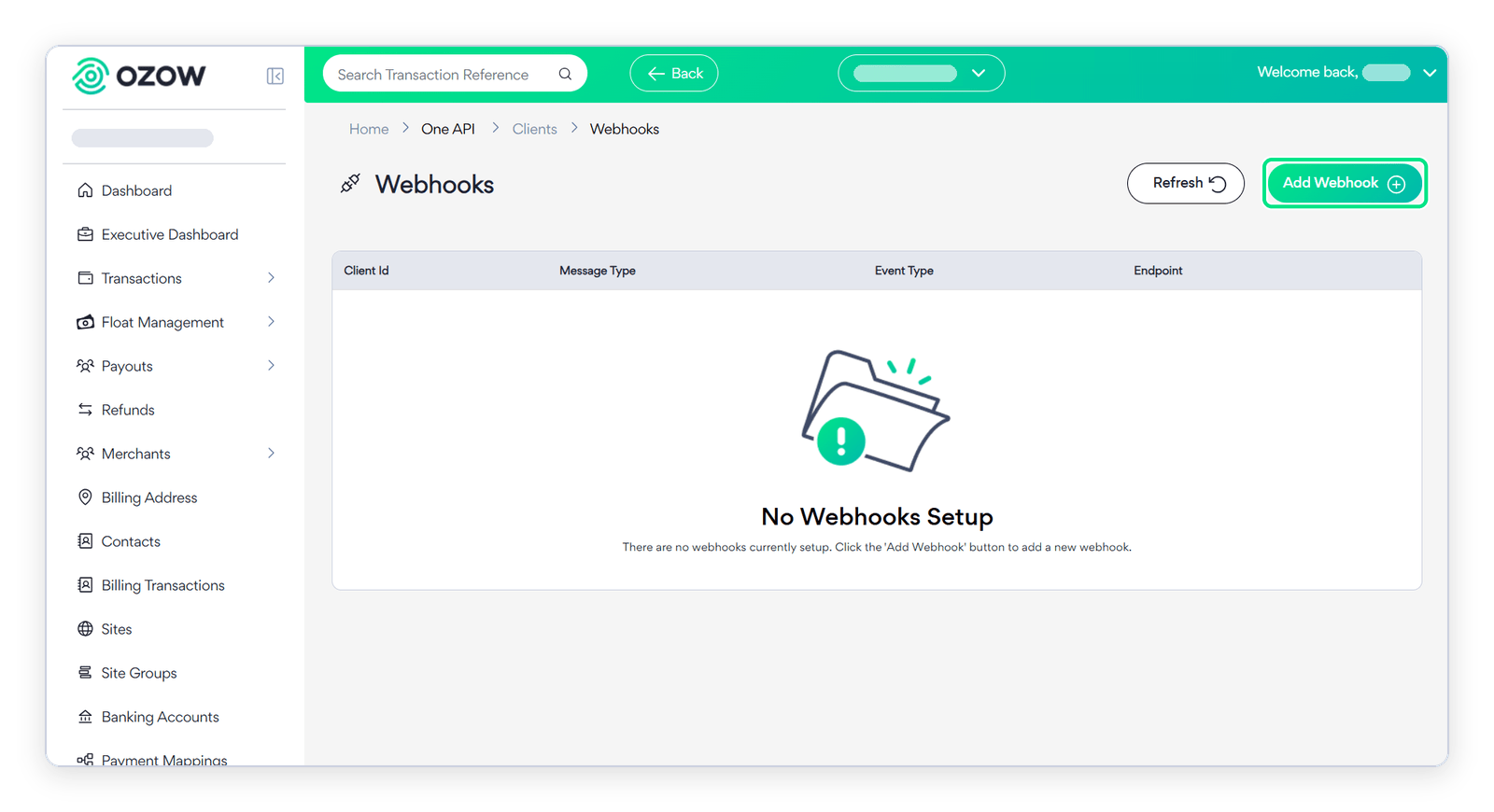Follow the Home breadcrumb link
Image resolution: width=1494 pixels, height=812 pixels.
click(x=369, y=129)
